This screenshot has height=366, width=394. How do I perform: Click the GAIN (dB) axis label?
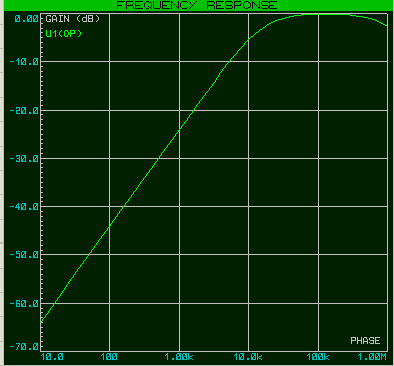[x=73, y=19]
